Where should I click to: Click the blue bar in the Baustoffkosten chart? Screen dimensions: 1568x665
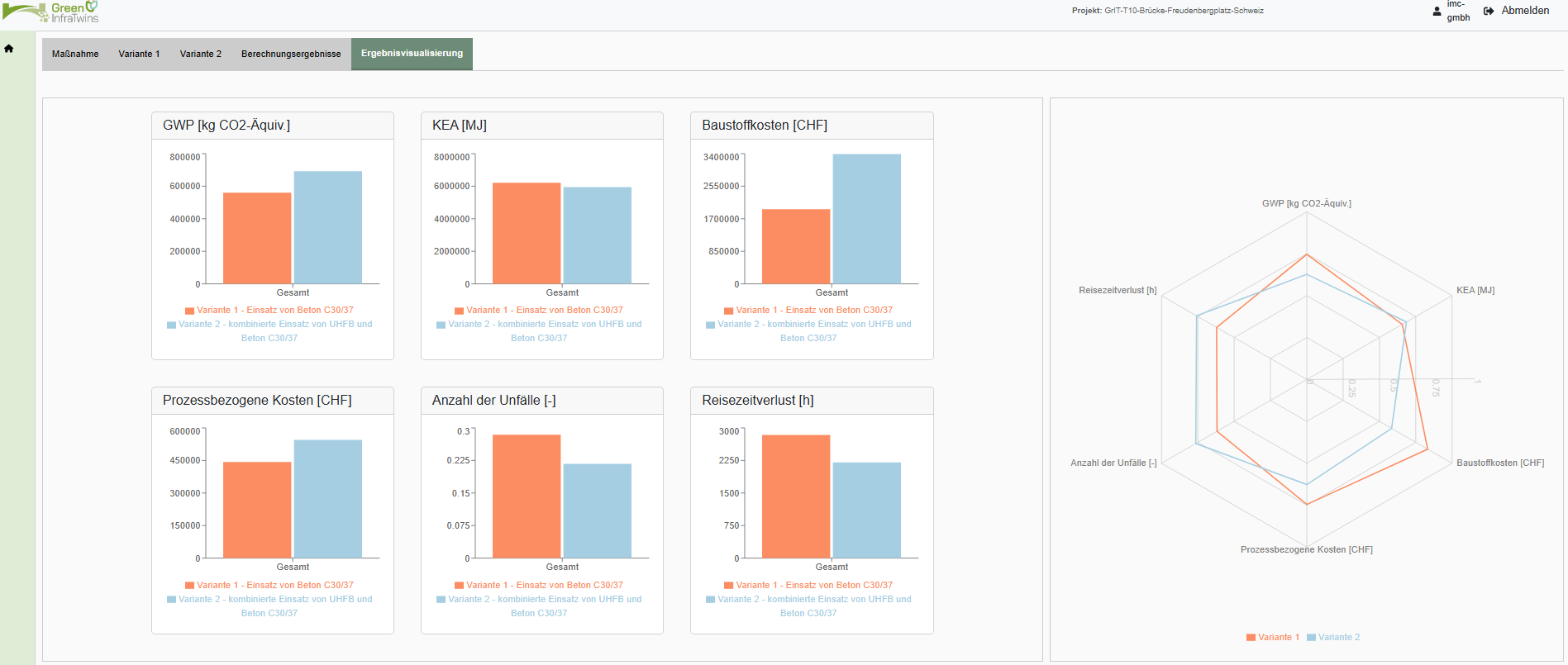click(866, 219)
